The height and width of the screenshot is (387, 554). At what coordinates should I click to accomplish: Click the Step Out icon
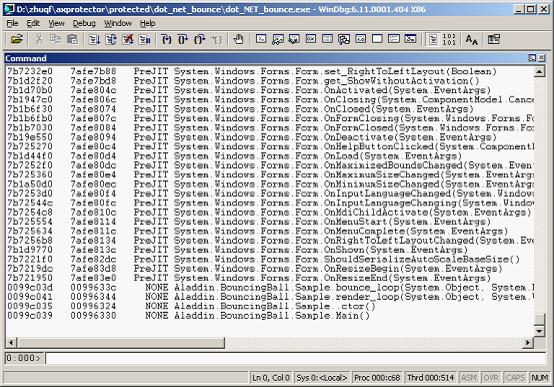(200, 39)
